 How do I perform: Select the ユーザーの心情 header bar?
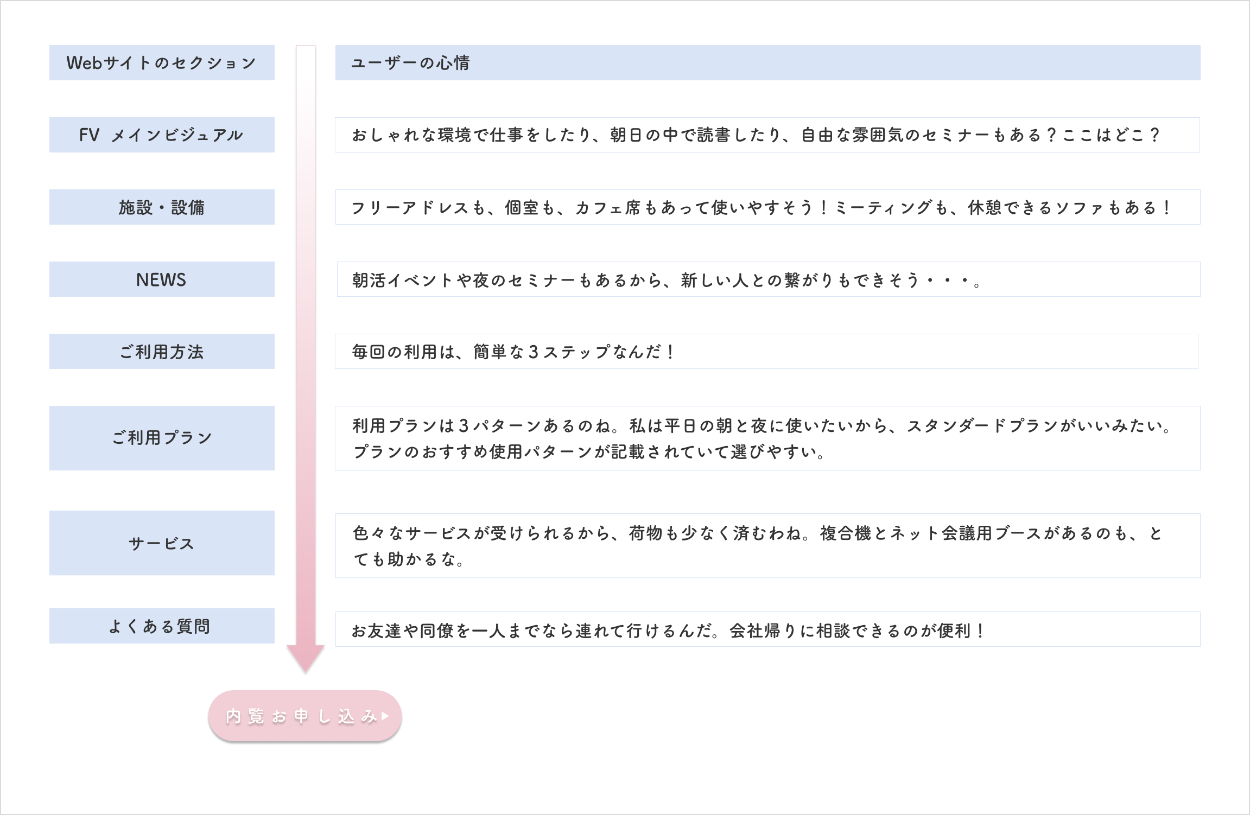pyautogui.click(x=767, y=62)
